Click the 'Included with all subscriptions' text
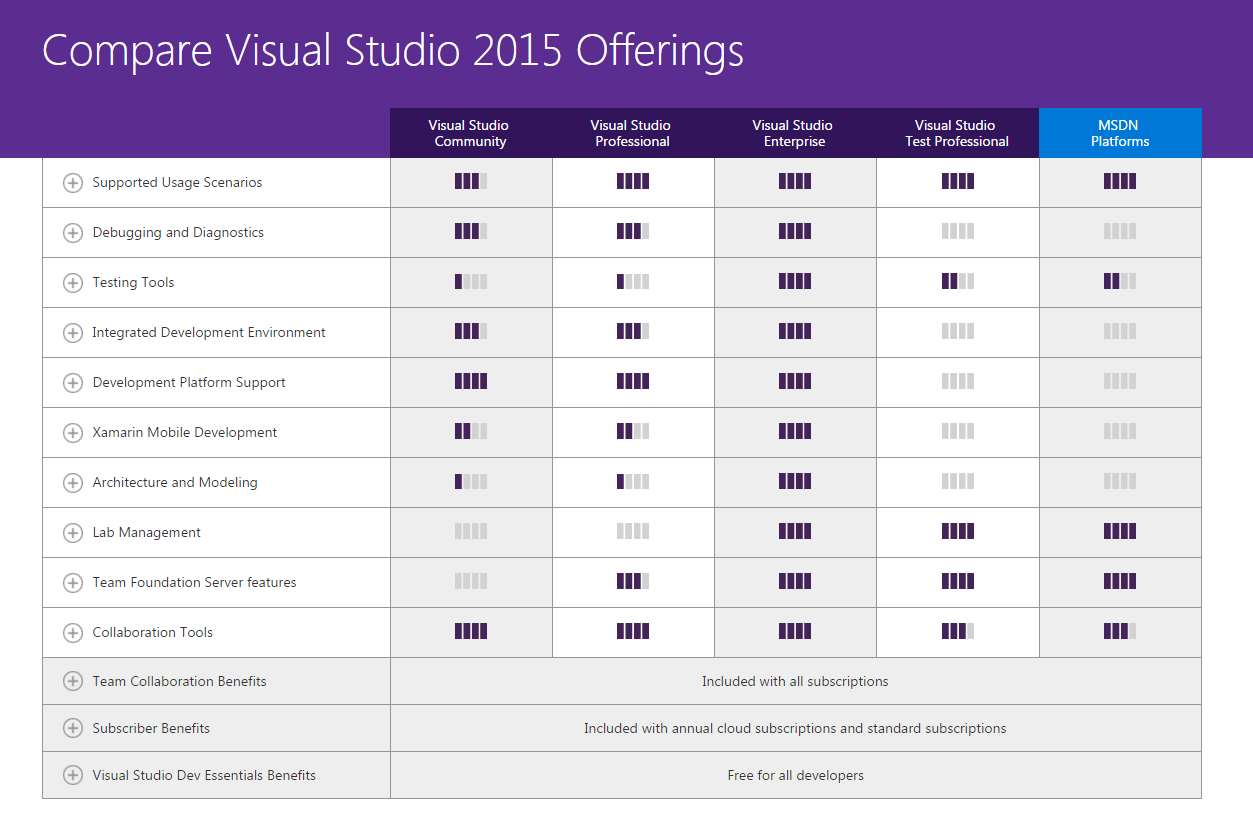 [x=795, y=682]
